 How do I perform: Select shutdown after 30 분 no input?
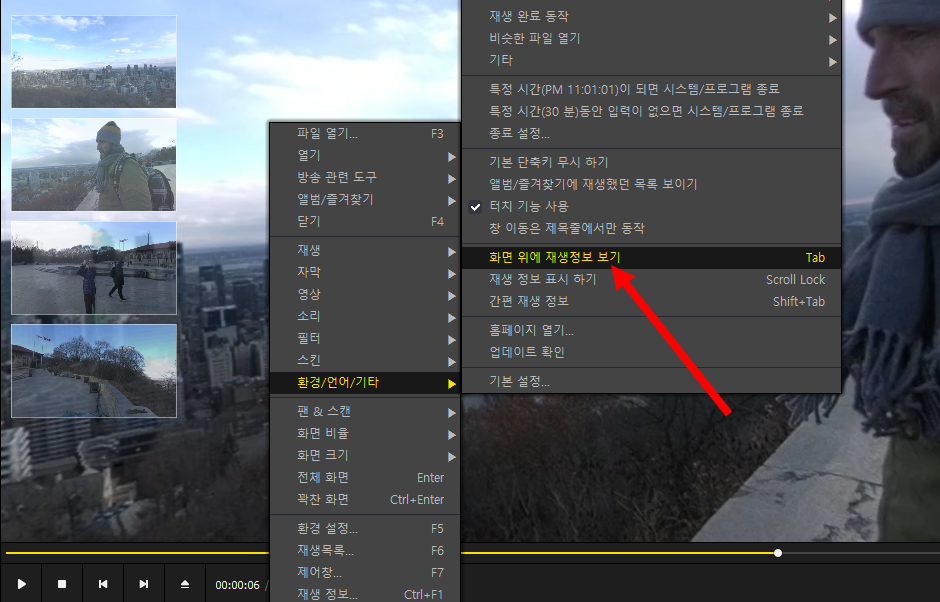click(x=652, y=112)
